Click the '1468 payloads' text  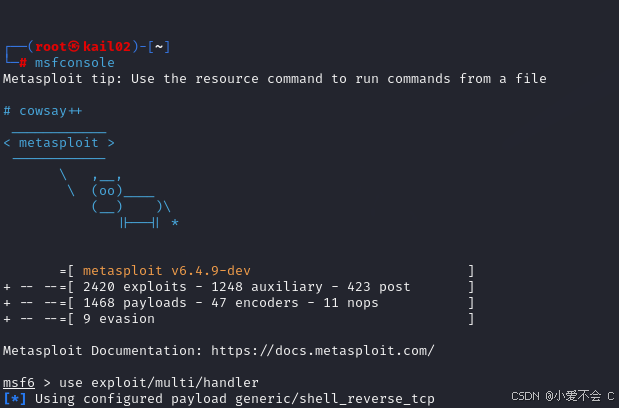coord(135,303)
